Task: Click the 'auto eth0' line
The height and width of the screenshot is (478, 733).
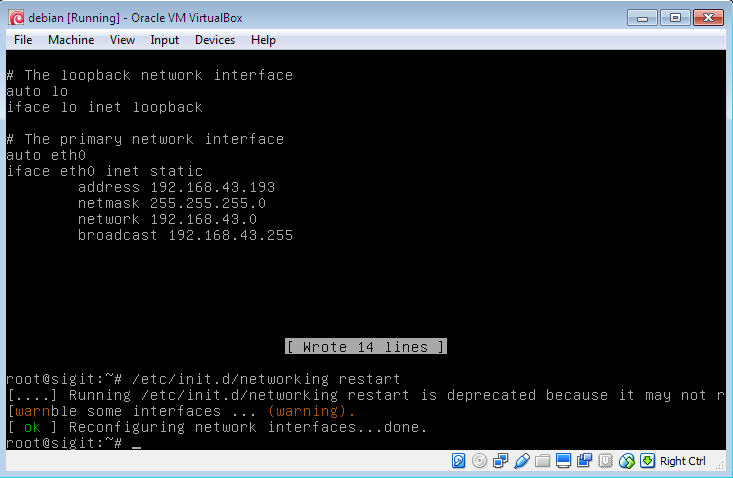Action: [x=46, y=155]
